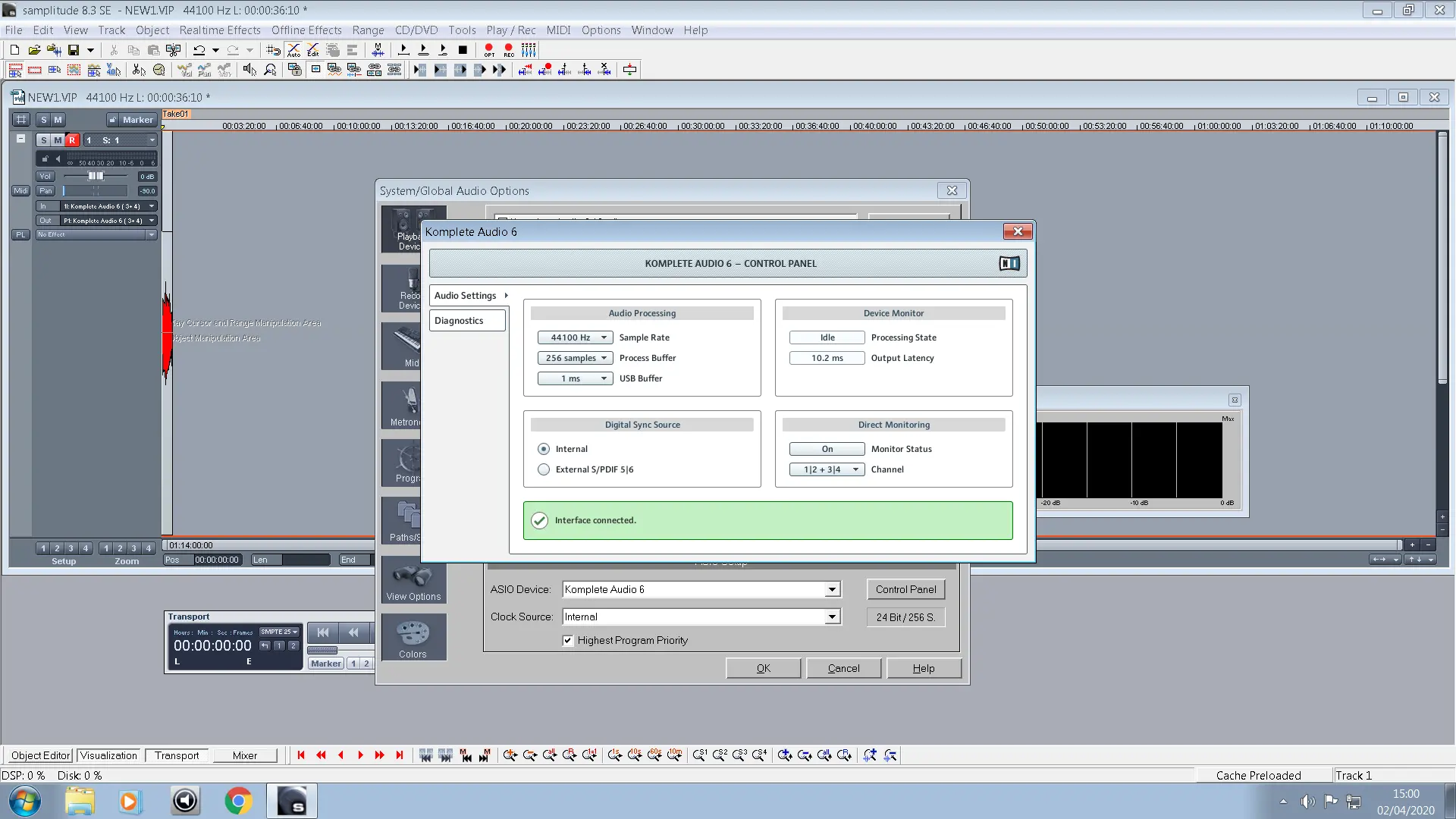Click the stop square button in toolbar
Image resolution: width=1456 pixels, height=819 pixels.
(x=463, y=50)
